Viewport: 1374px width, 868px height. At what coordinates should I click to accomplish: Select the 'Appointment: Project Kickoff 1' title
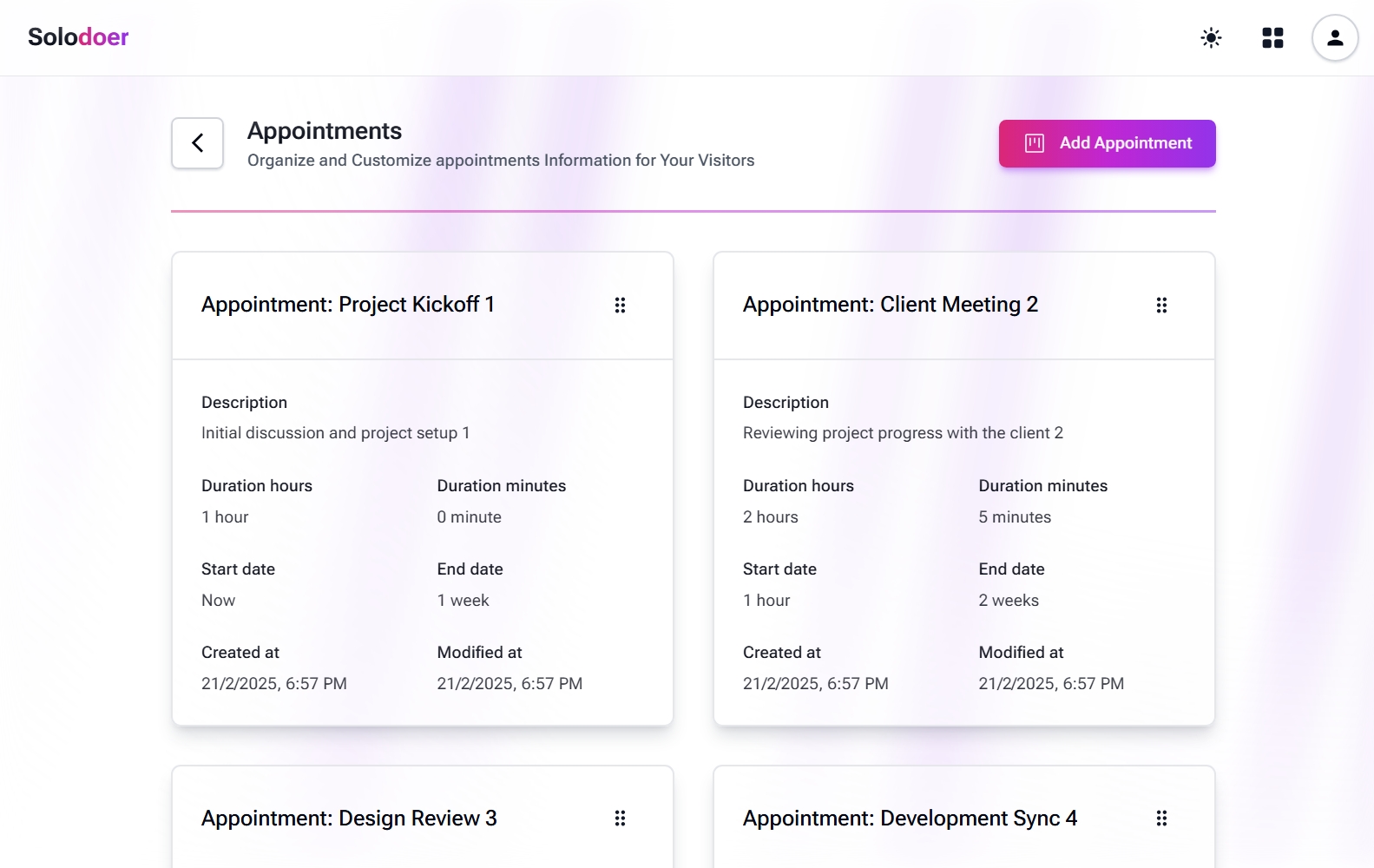(x=348, y=305)
